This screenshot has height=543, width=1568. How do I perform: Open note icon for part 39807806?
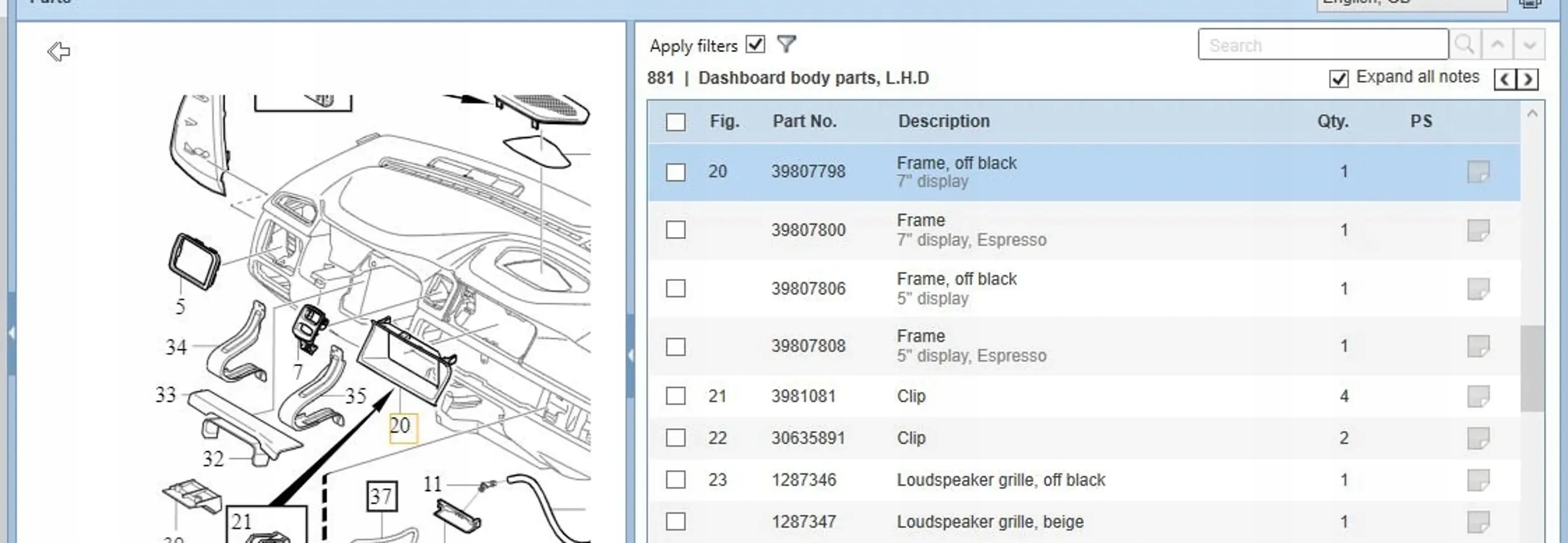click(1478, 288)
